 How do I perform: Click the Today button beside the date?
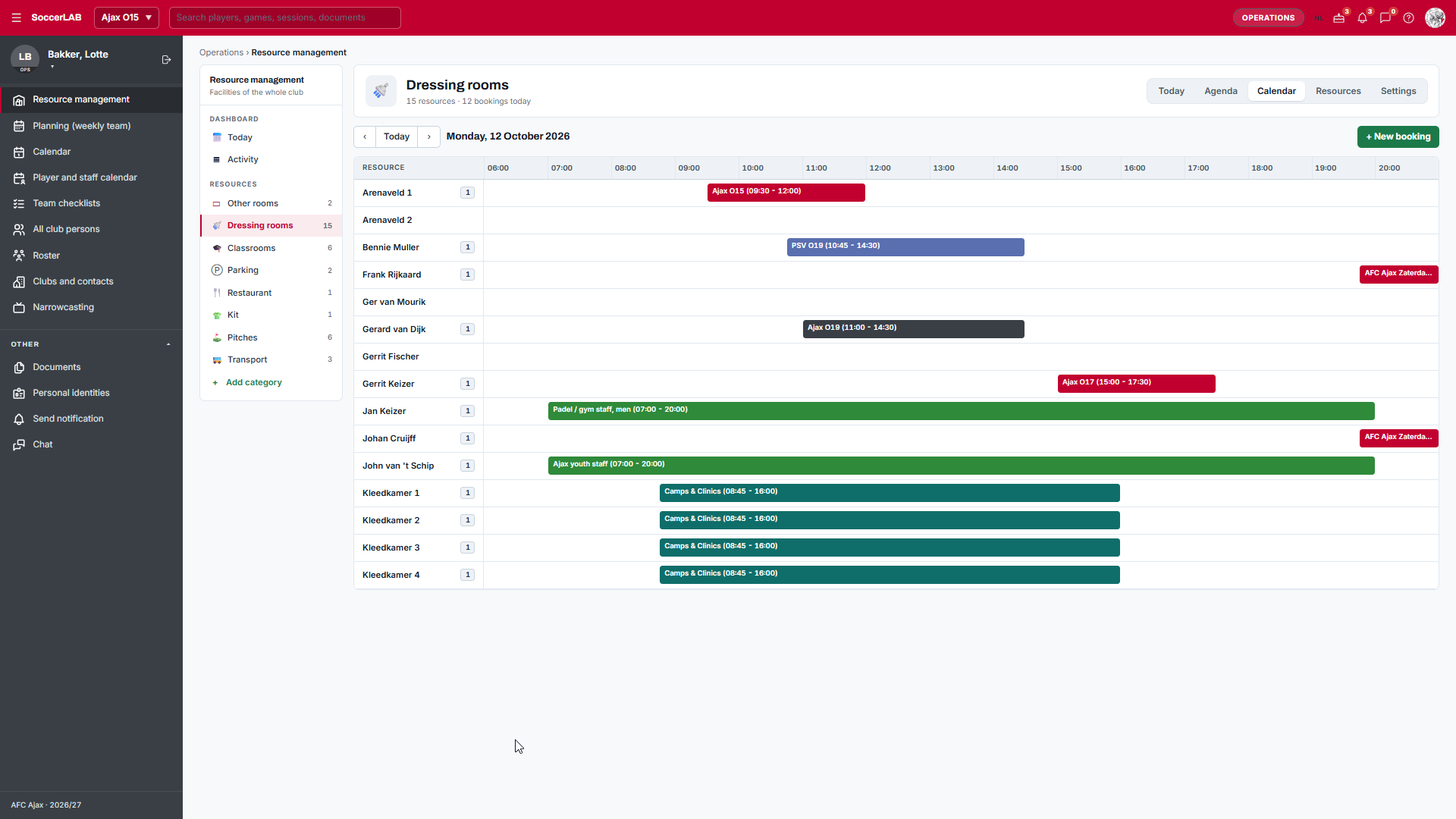click(x=397, y=136)
